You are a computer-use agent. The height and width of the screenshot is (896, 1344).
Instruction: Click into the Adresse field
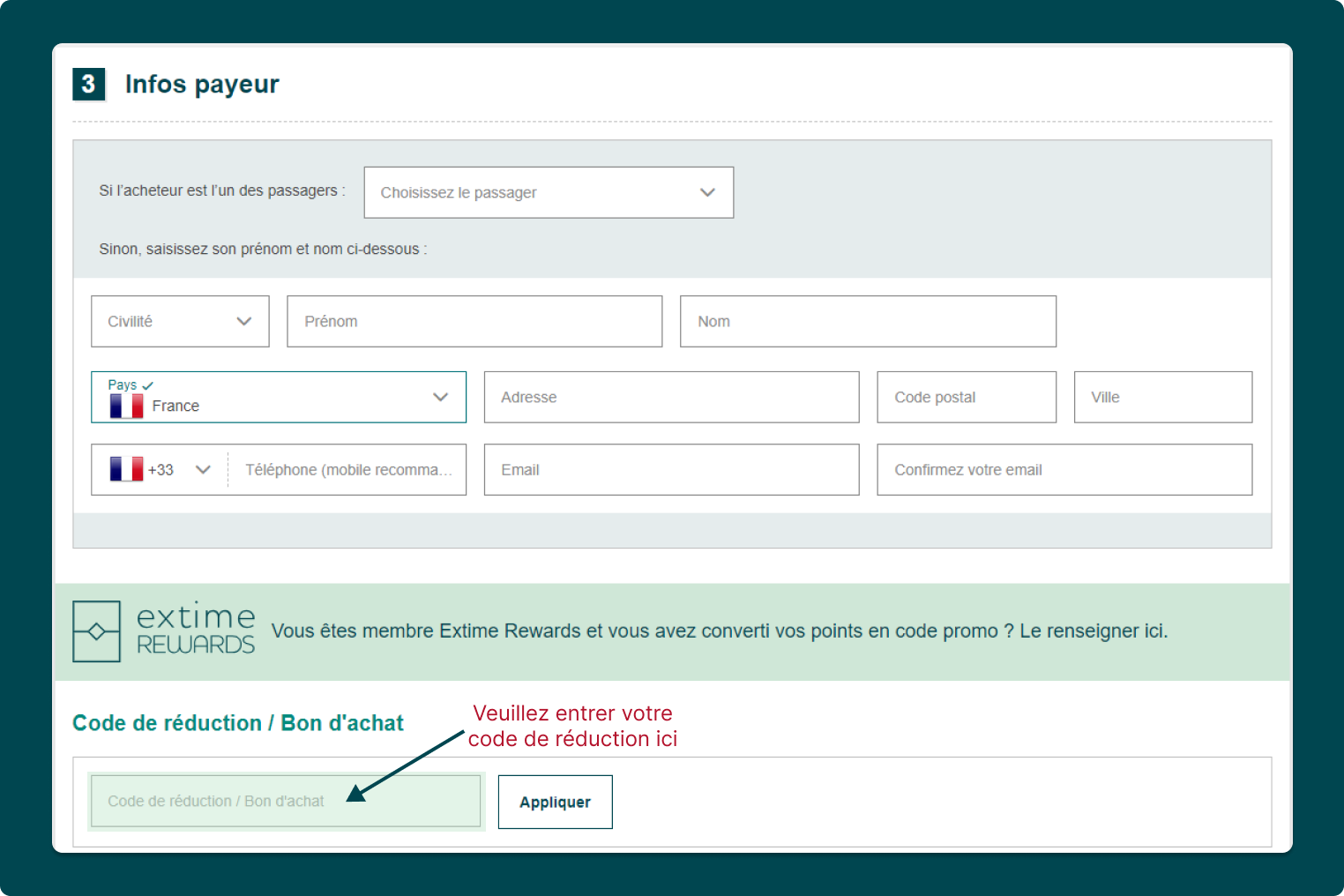[x=670, y=397]
